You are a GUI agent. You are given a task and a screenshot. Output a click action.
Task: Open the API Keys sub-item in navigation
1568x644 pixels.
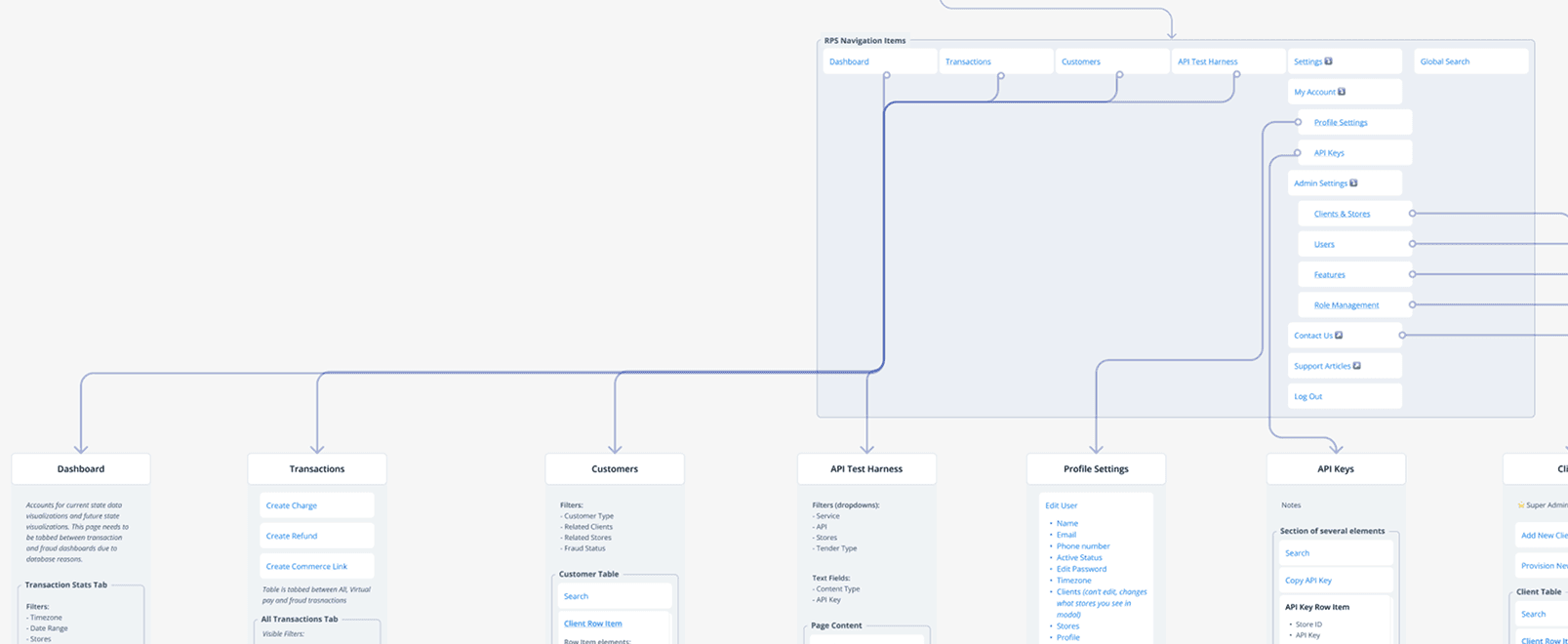pyautogui.click(x=1355, y=153)
